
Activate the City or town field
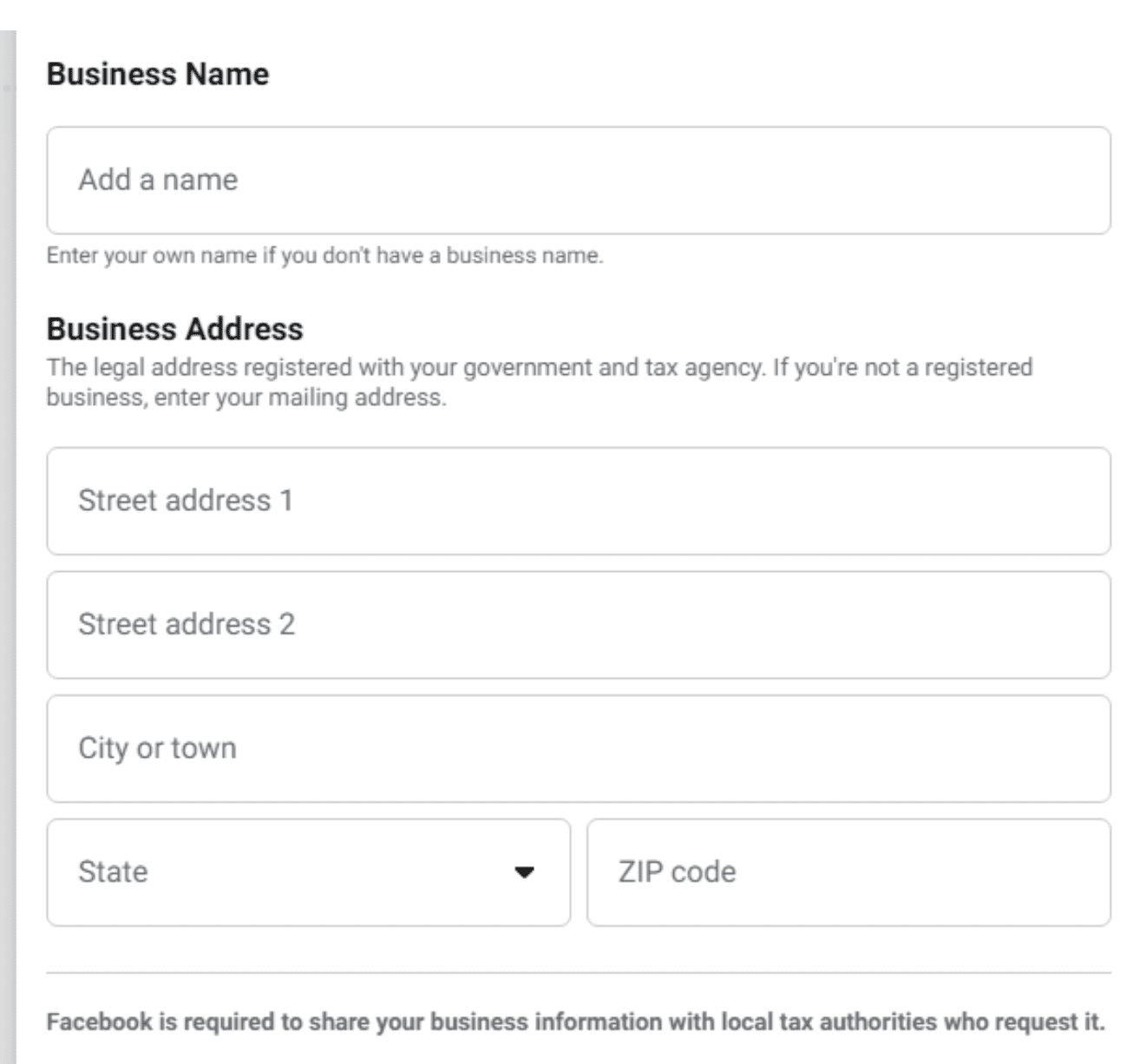(579, 748)
